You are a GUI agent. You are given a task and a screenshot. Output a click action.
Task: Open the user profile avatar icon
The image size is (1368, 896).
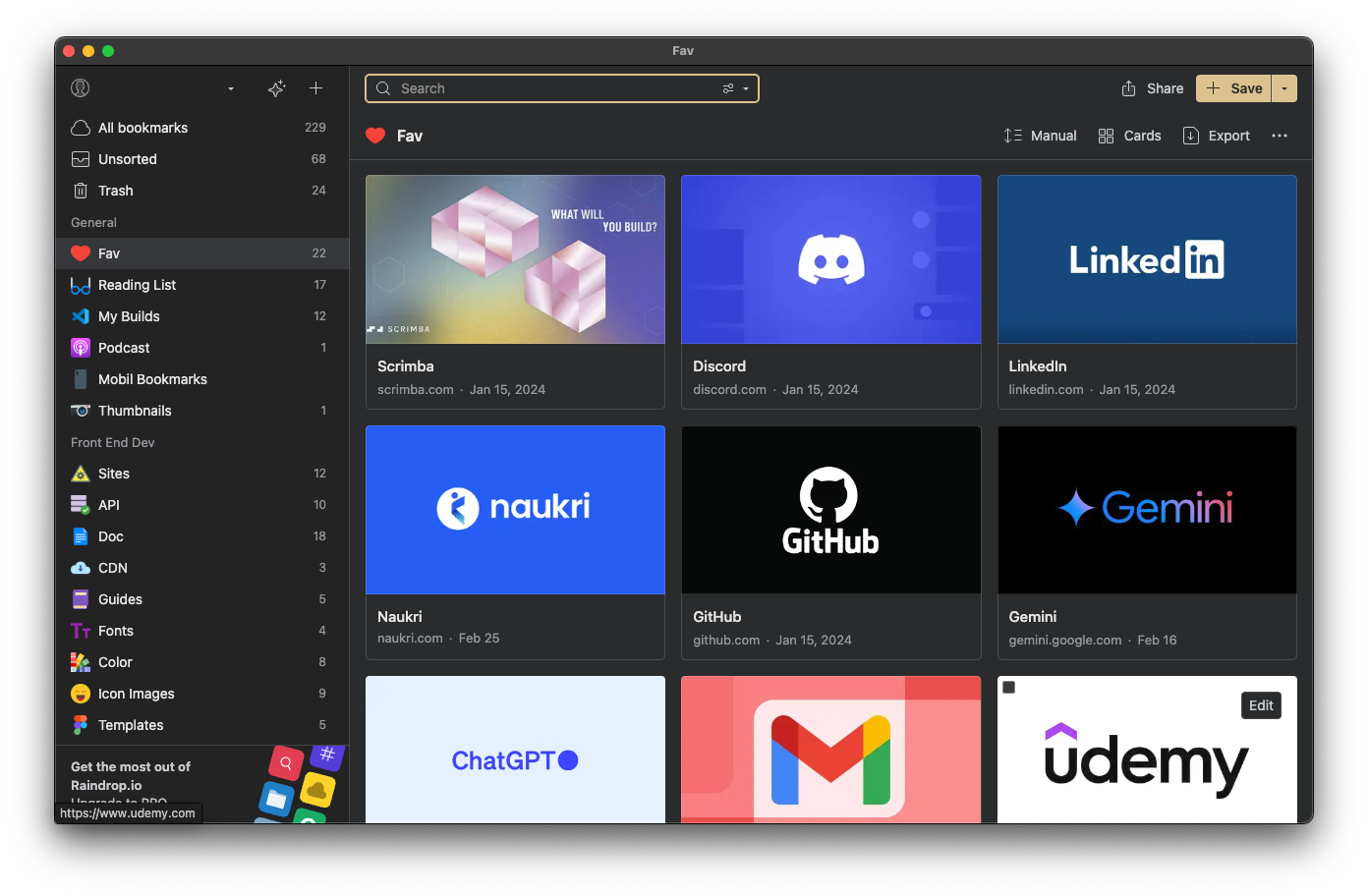click(x=81, y=88)
